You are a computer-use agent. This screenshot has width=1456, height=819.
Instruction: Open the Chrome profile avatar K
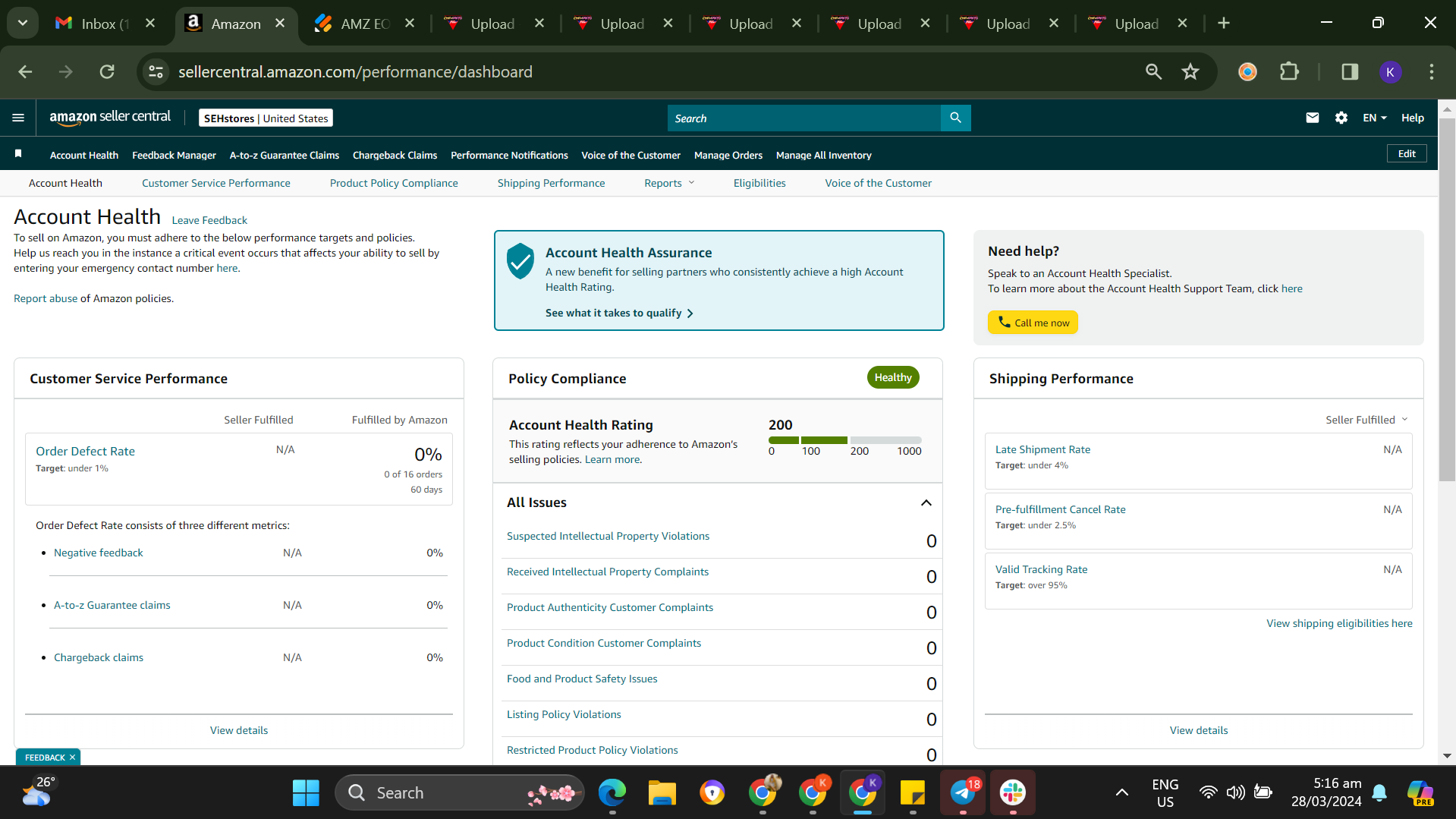click(1390, 72)
